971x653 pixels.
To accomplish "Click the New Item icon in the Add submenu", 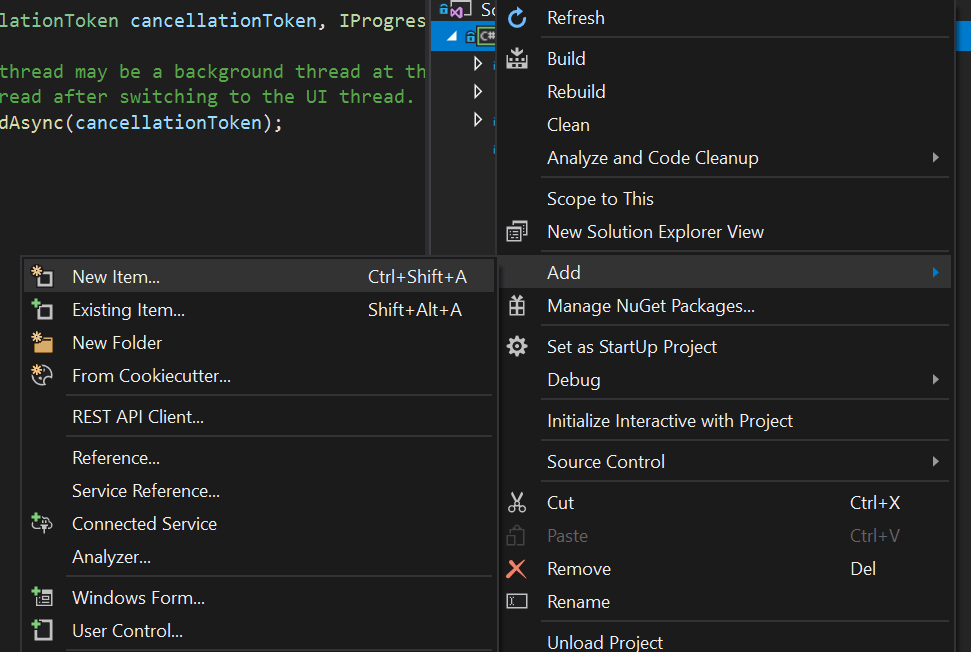I will tap(42, 276).
